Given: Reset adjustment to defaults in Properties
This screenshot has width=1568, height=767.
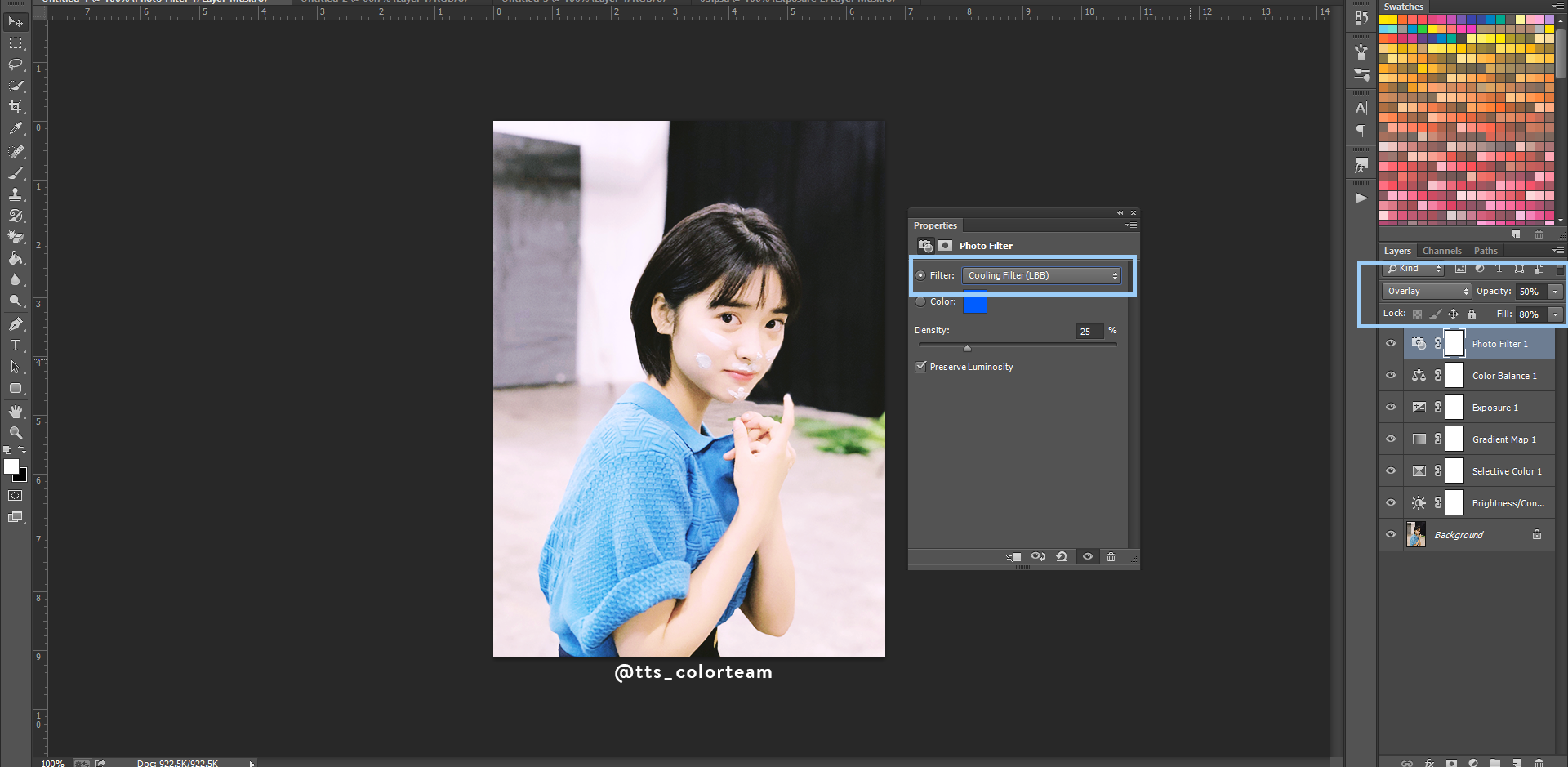Looking at the screenshot, I should click(x=1062, y=556).
